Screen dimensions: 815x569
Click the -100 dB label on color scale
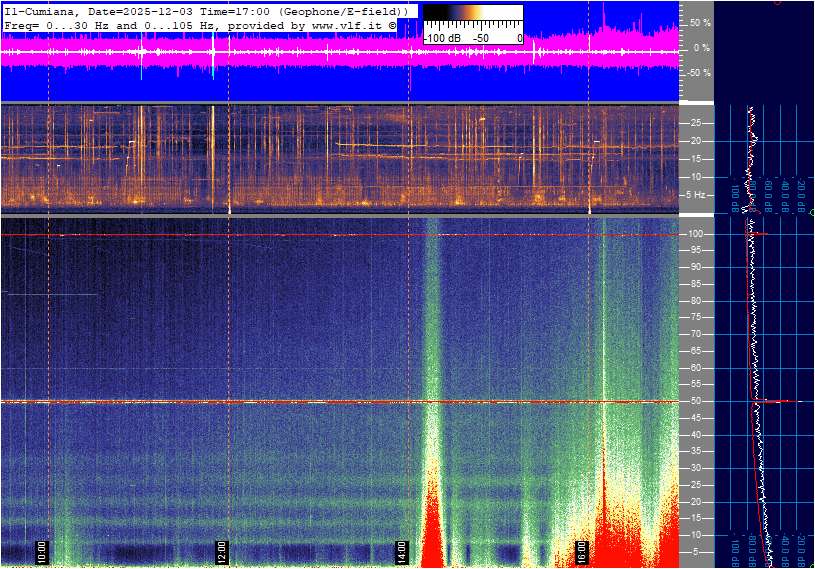441,38
